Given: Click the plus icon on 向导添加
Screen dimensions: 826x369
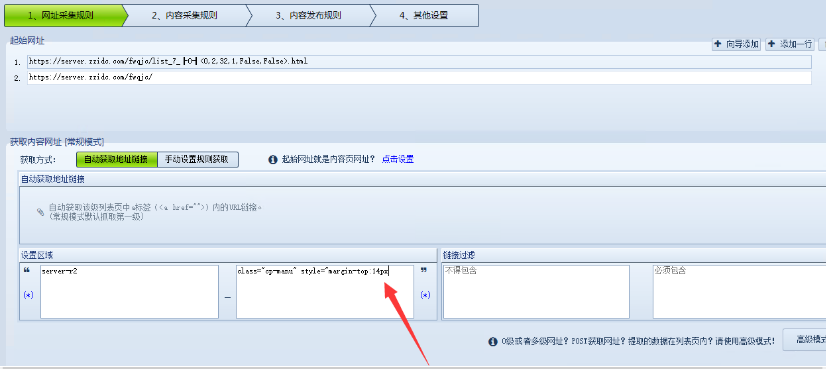Looking at the screenshot, I should coord(718,44).
